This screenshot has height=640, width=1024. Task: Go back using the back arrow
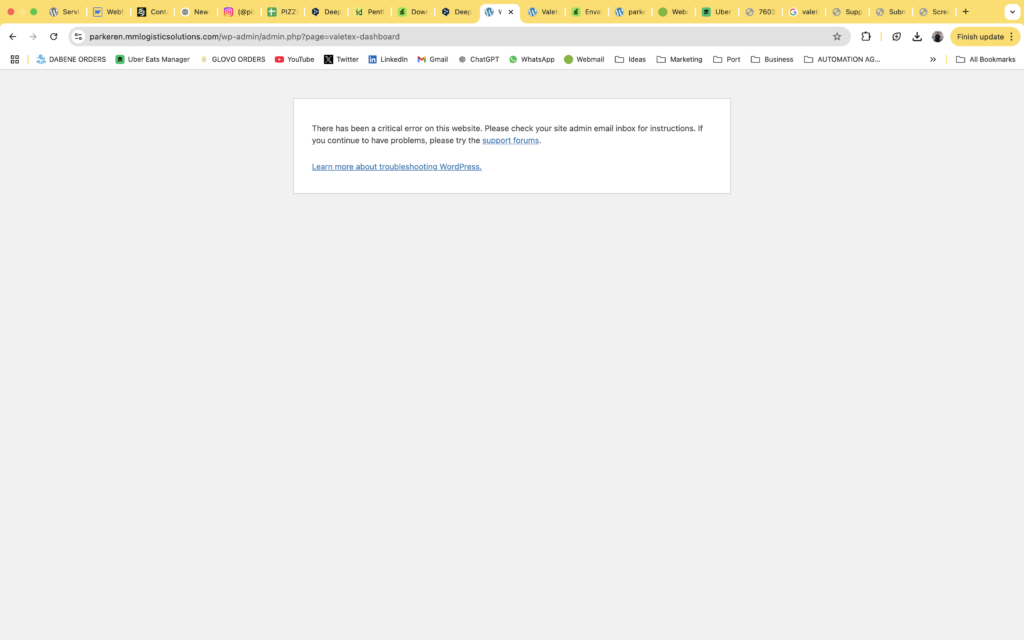click(13, 37)
